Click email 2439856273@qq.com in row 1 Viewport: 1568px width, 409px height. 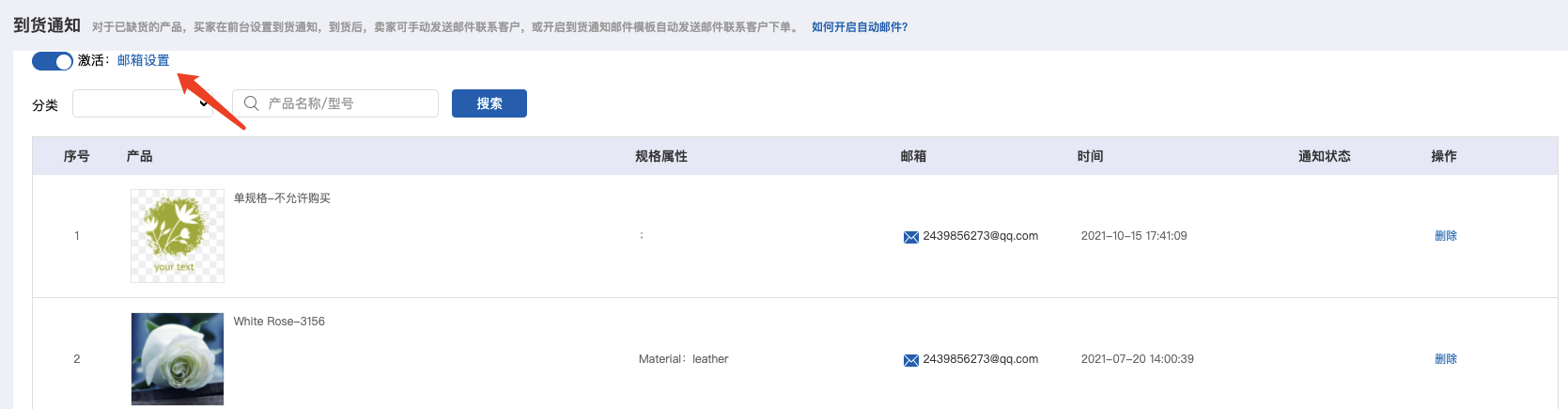981,236
